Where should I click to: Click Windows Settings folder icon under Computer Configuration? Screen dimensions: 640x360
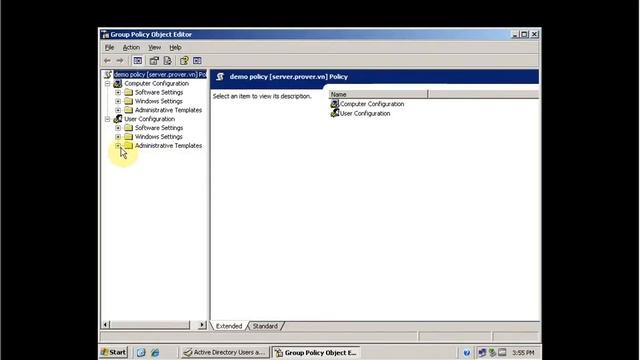129,101
